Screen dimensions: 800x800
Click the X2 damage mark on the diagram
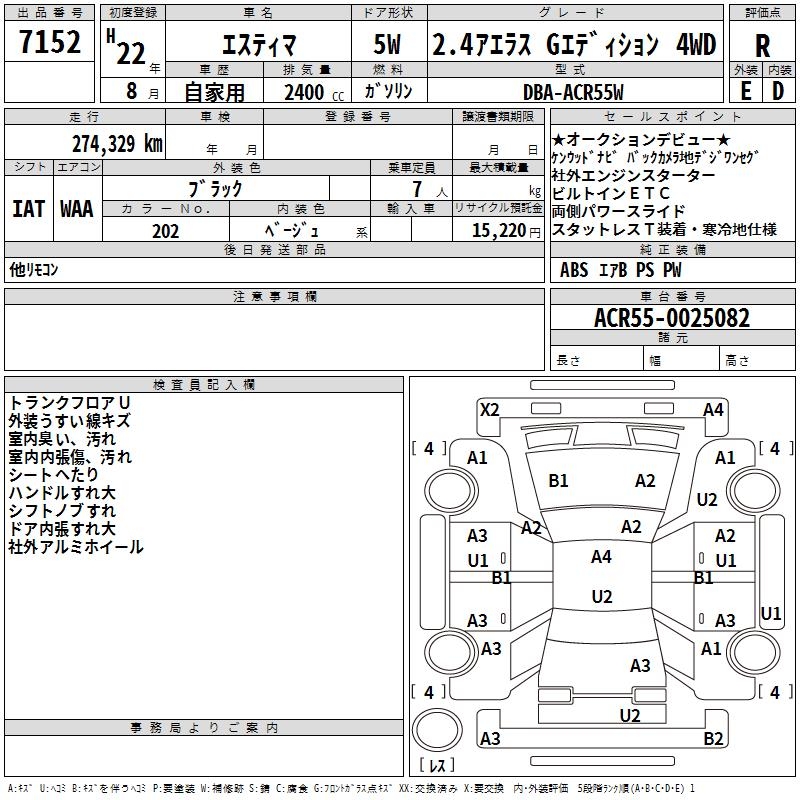pyautogui.click(x=490, y=410)
